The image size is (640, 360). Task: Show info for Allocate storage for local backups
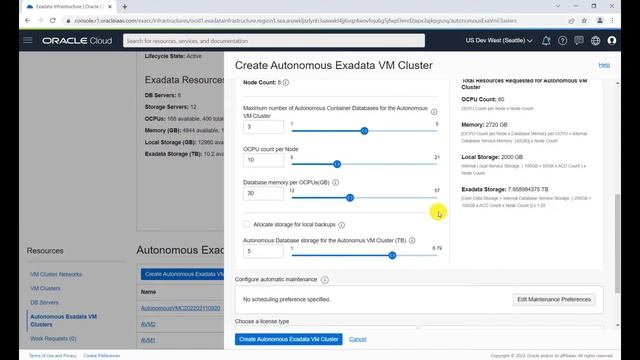point(342,225)
